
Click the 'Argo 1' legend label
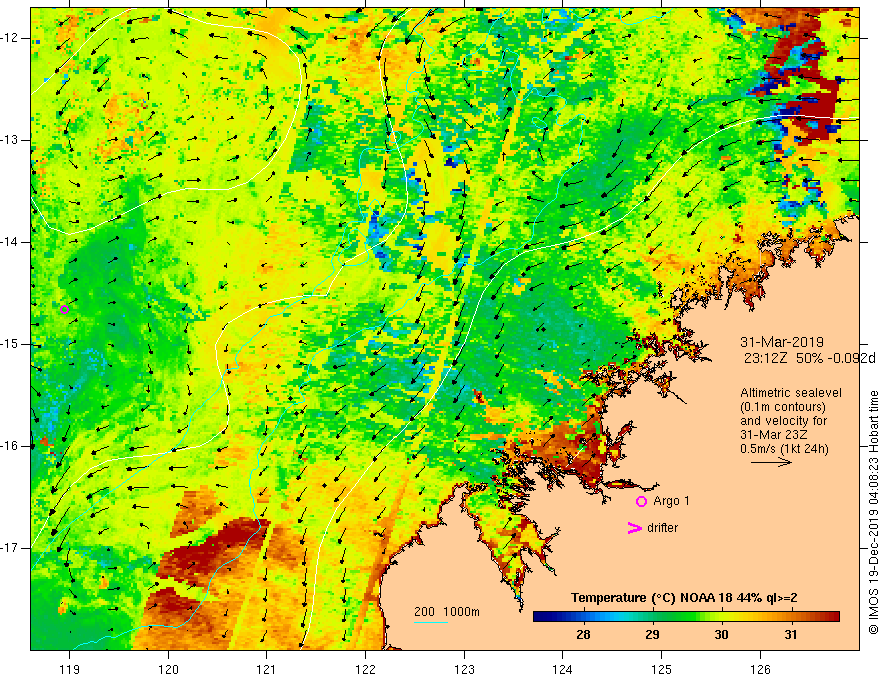(671, 501)
